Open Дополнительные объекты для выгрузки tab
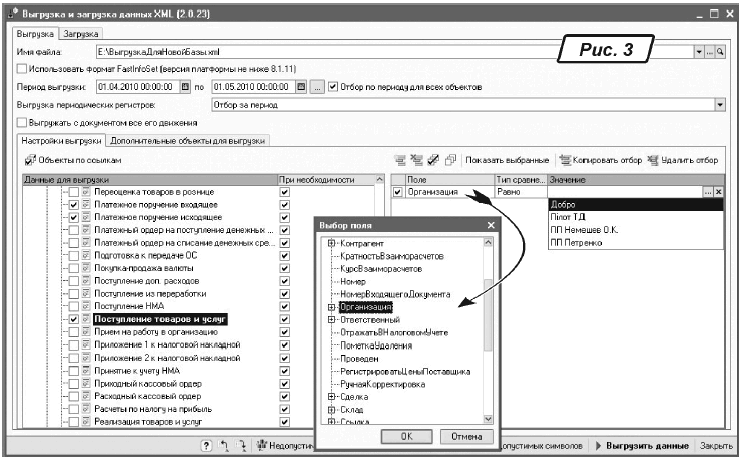 click(x=189, y=141)
